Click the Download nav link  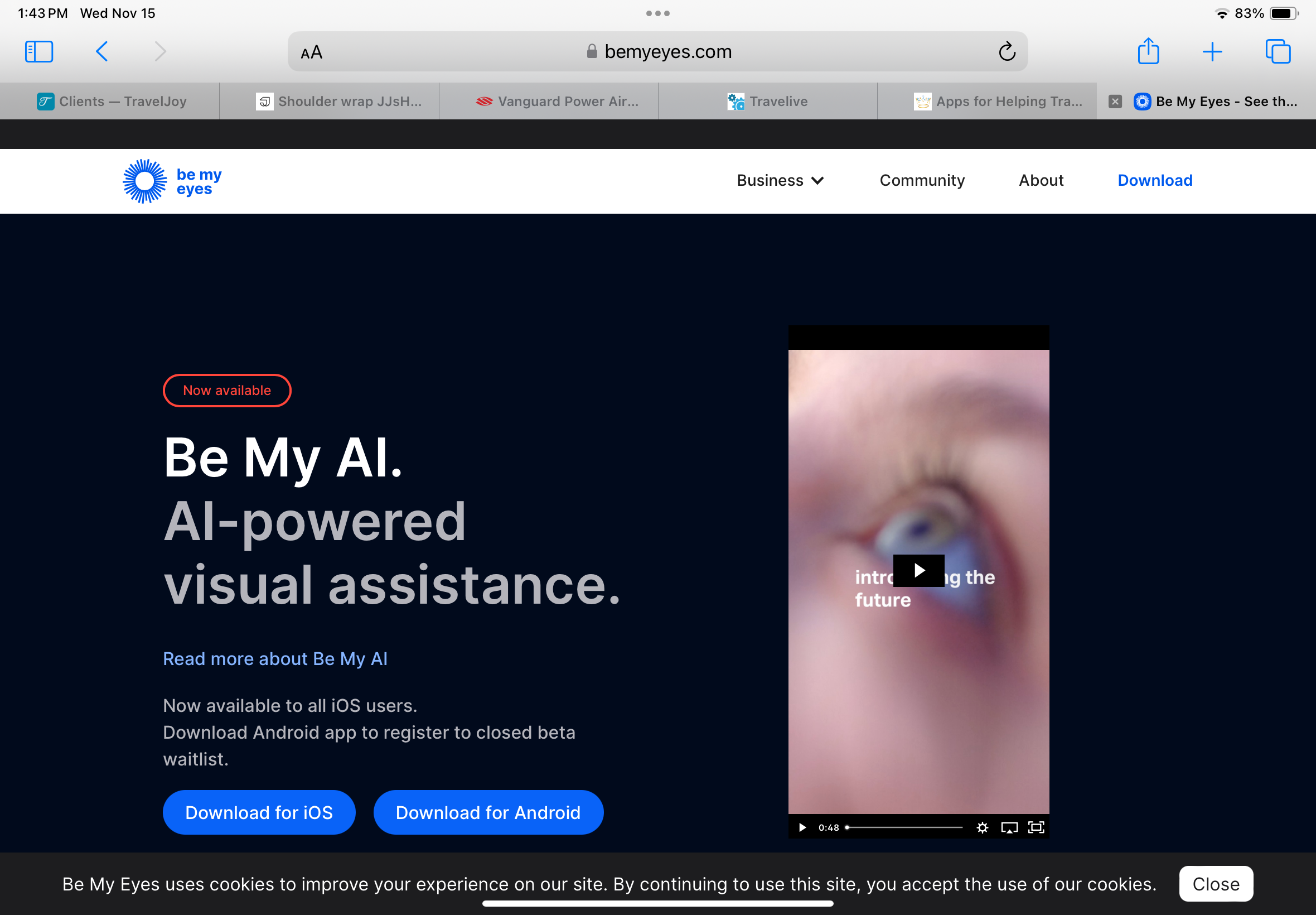(1154, 181)
